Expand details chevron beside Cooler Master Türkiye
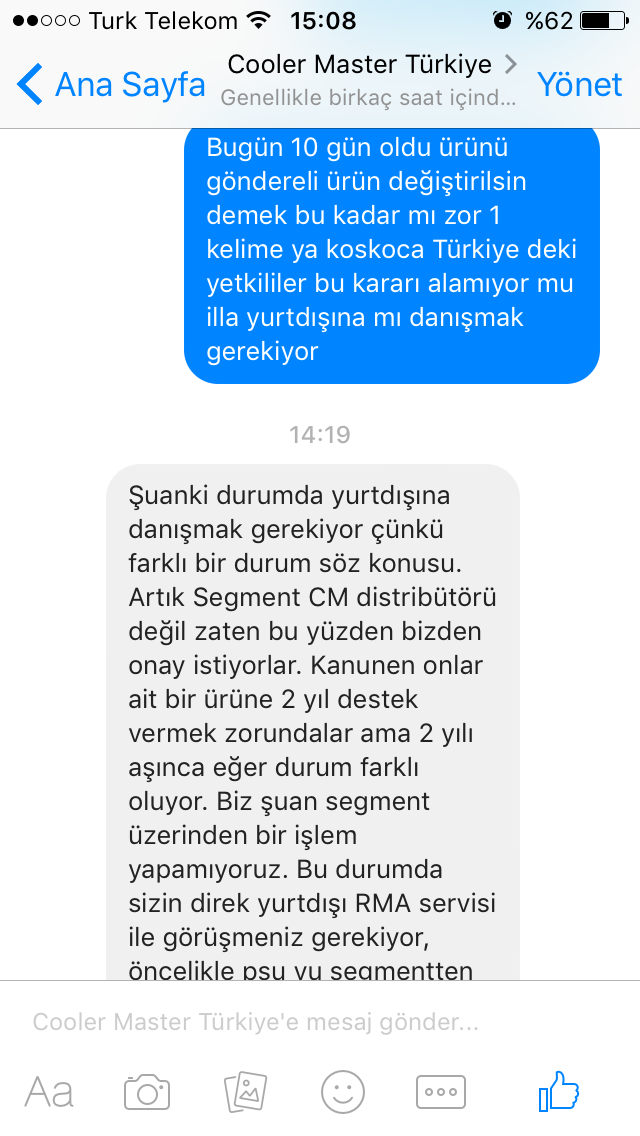Screen dimensions: 640x1136 click(510, 64)
